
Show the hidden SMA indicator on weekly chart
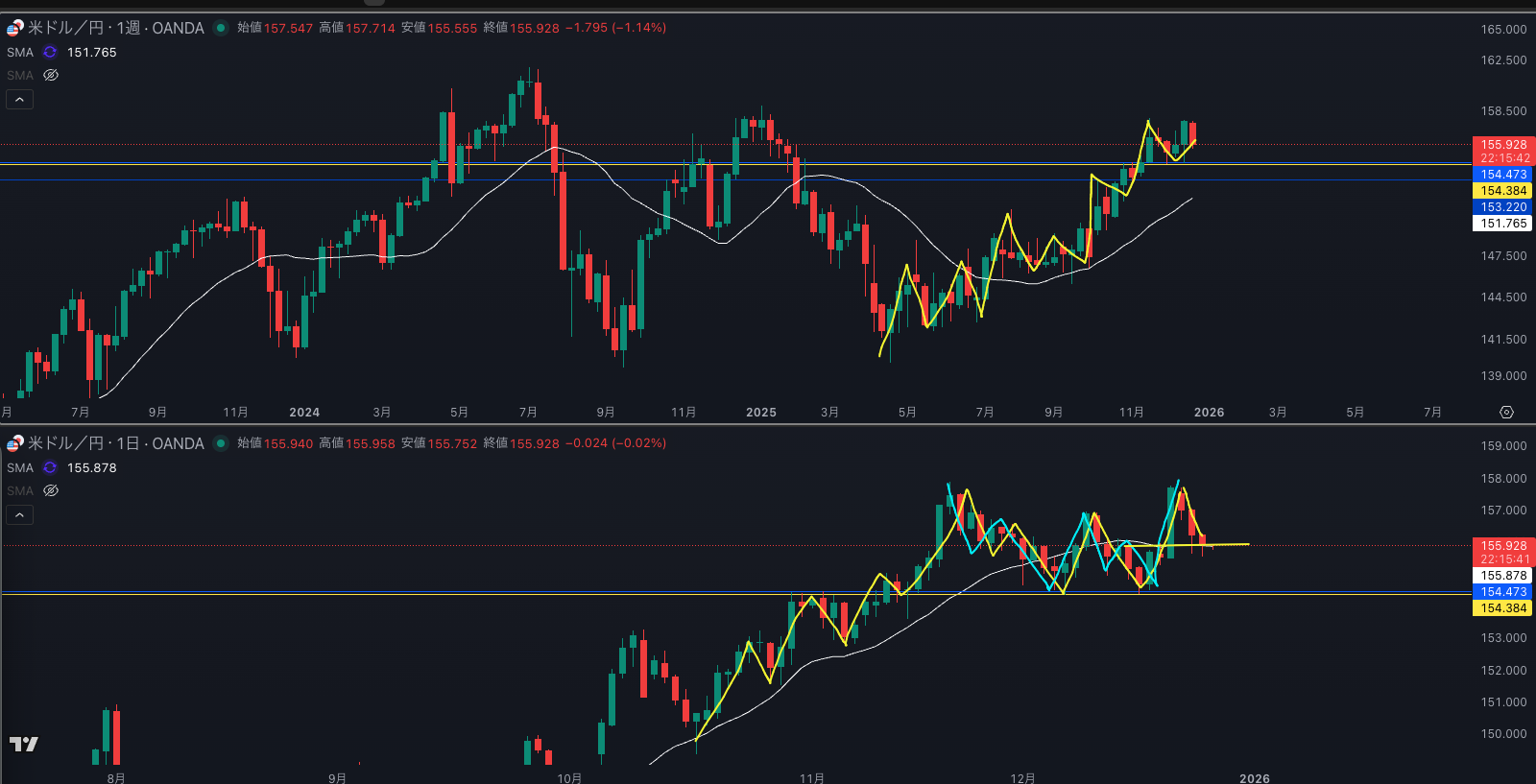click(x=51, y=75)
